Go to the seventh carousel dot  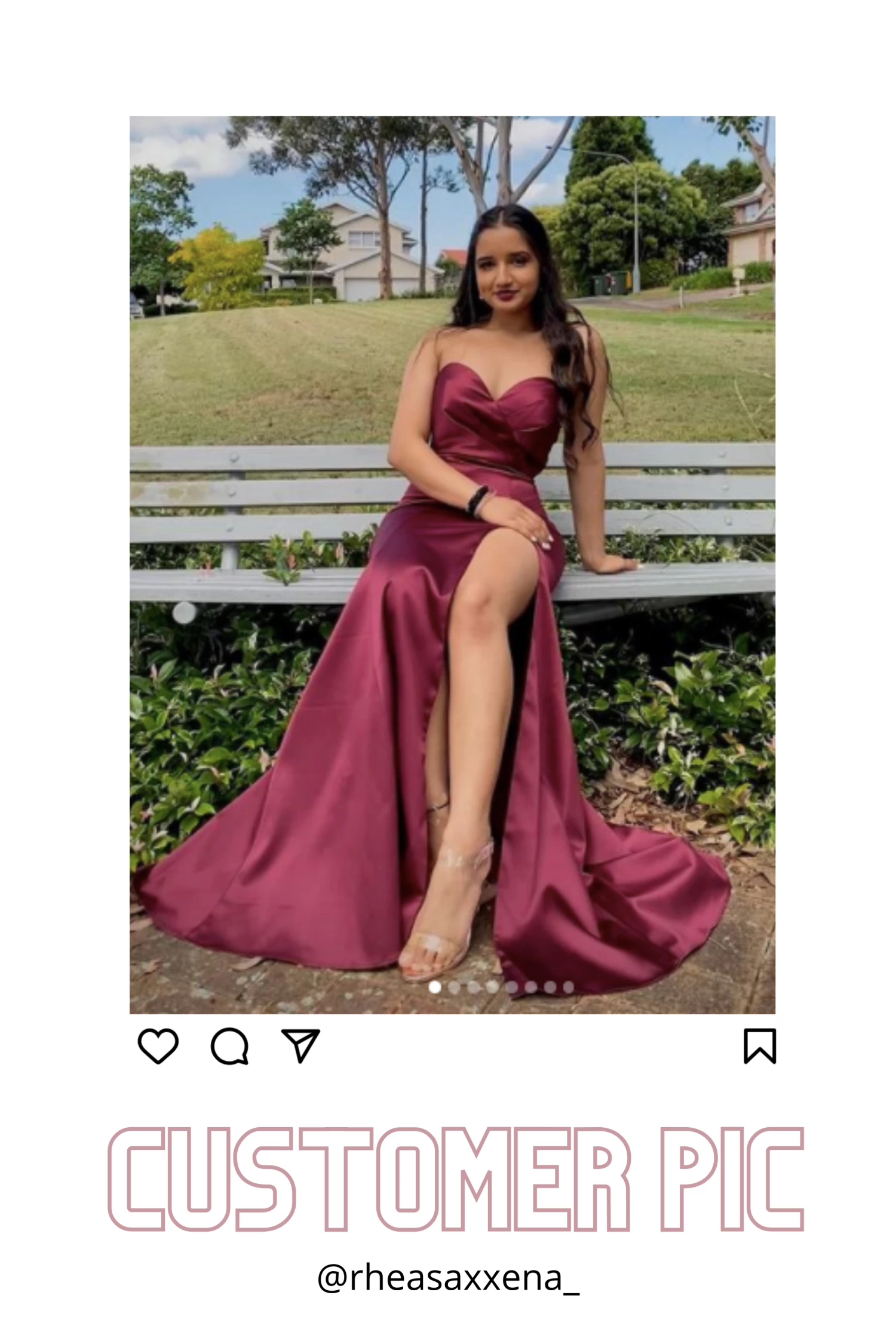(550, 987)
